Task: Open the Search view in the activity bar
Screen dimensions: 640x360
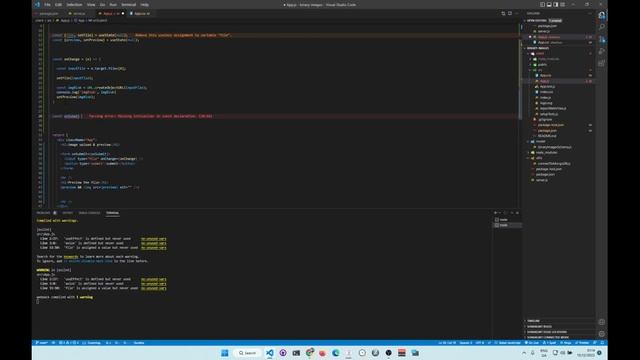Action: [602, 27]
